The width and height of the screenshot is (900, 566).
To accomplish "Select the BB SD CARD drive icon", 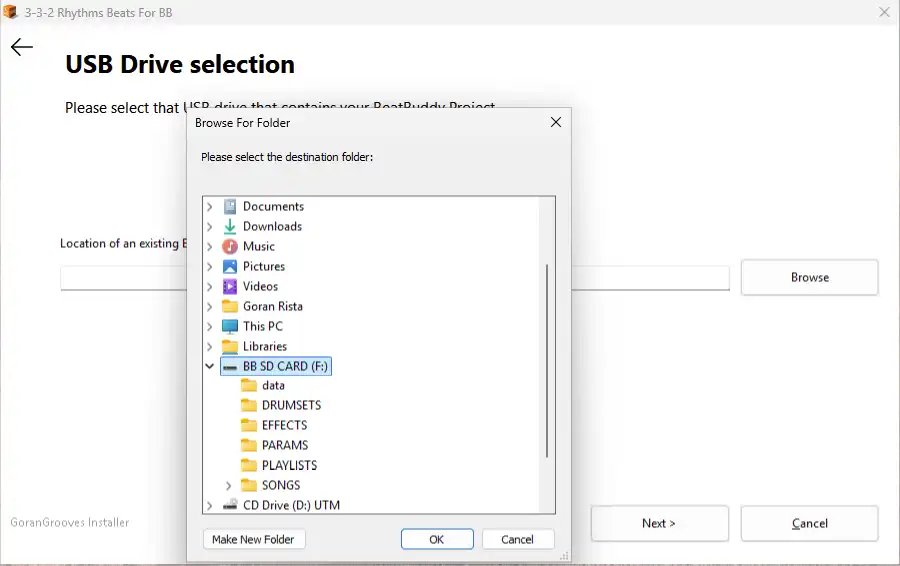I will pos(230,367).
